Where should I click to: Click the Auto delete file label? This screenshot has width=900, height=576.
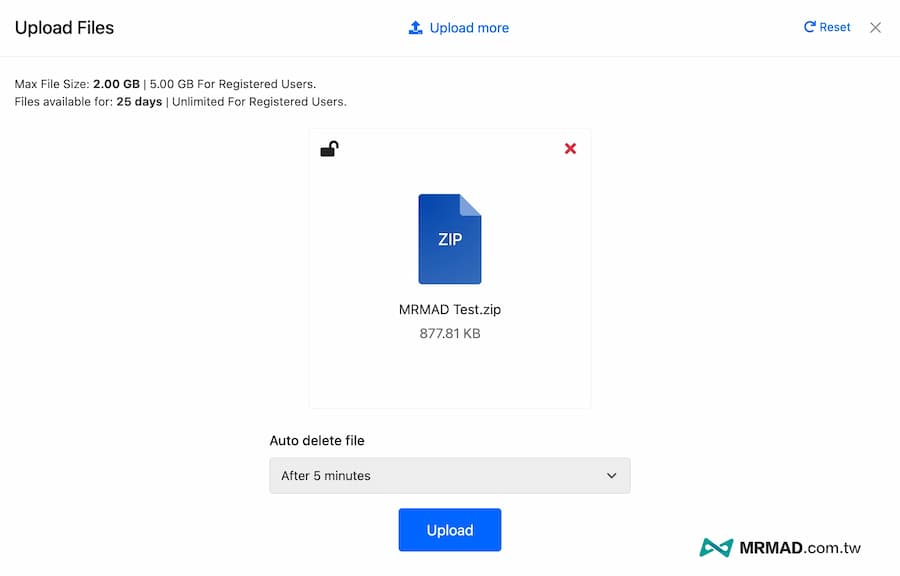317,440
